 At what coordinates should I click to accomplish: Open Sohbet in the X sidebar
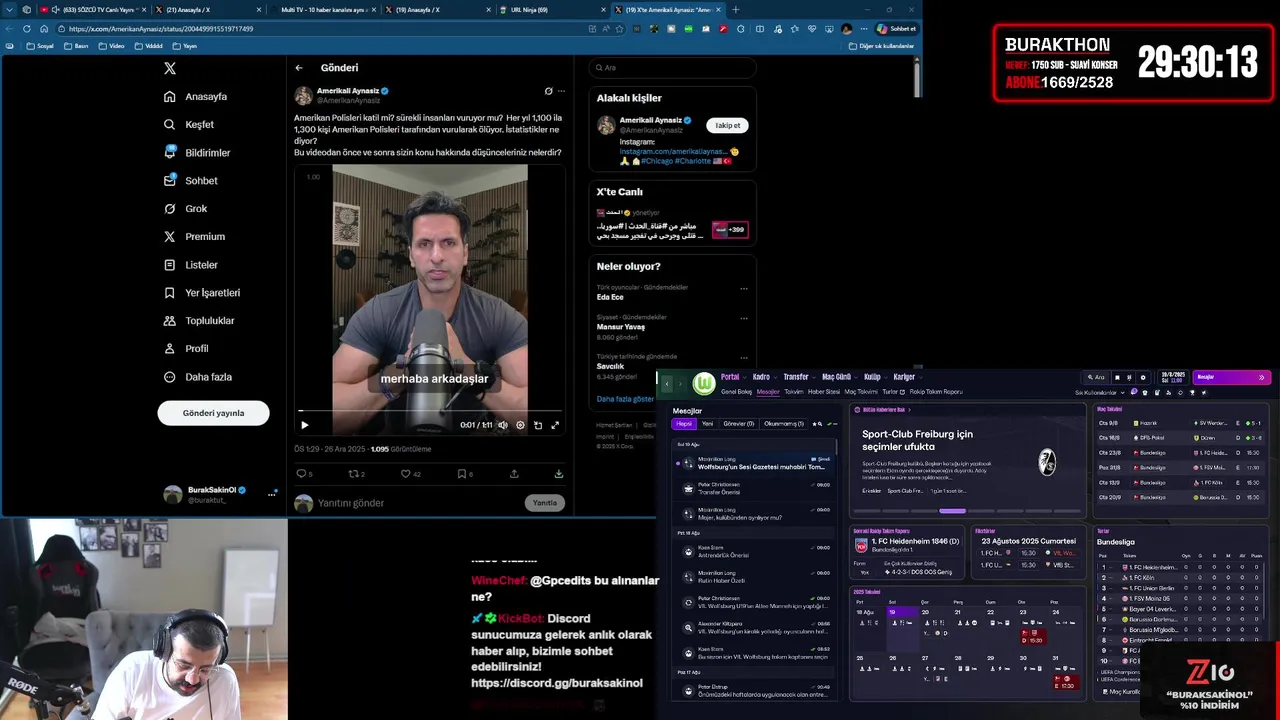click(190, 181)
